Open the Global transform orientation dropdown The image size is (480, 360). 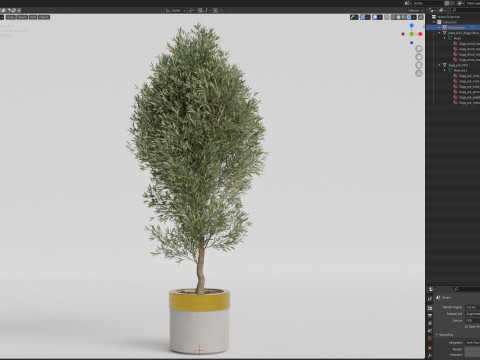point(176,10)
